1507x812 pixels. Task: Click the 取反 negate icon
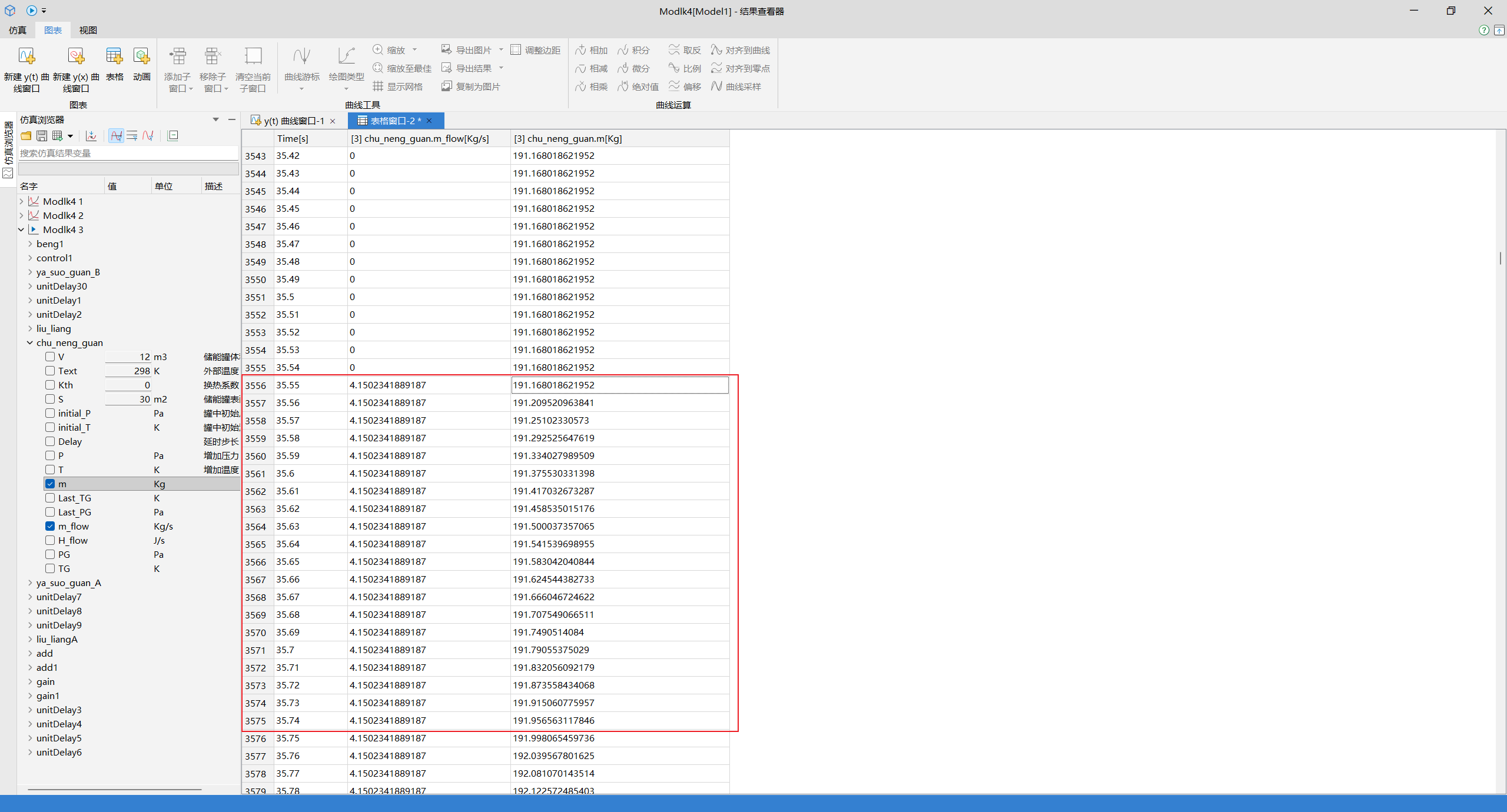point(674,50)
